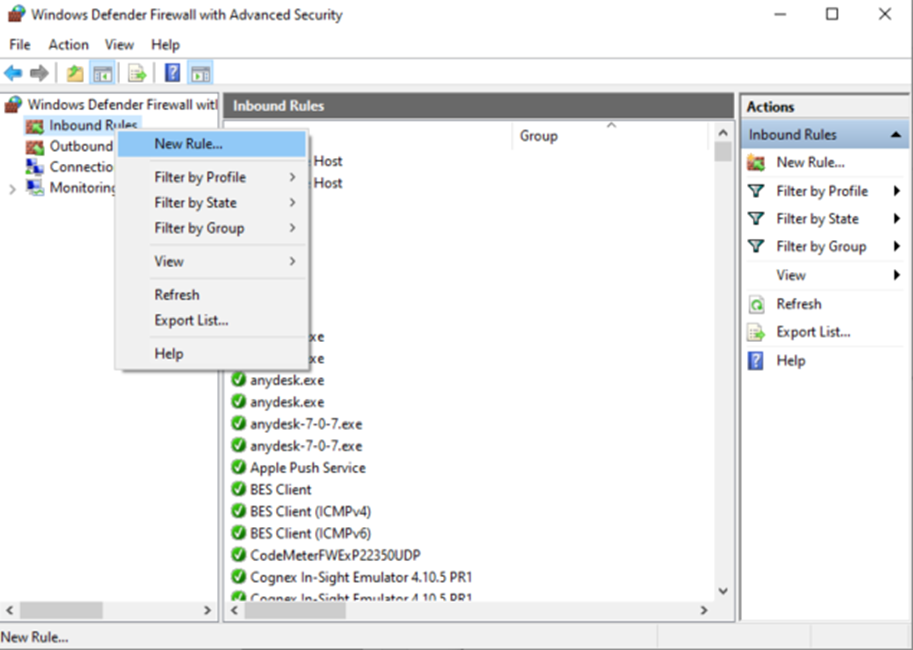Choose Export List... in the context menu
Image resolution: width=913 pixels, height=650 pixels.
pos(211,320)
